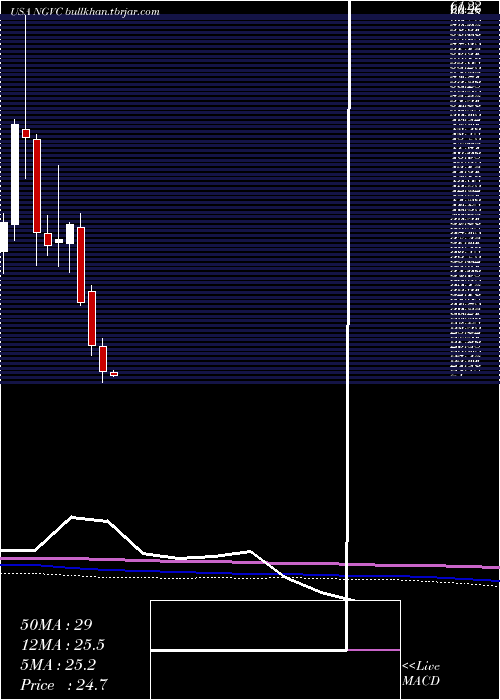Select the "5MA : 25.2" indicator value
The width and height of the screenshot is (500, 700).
(58, 665)
